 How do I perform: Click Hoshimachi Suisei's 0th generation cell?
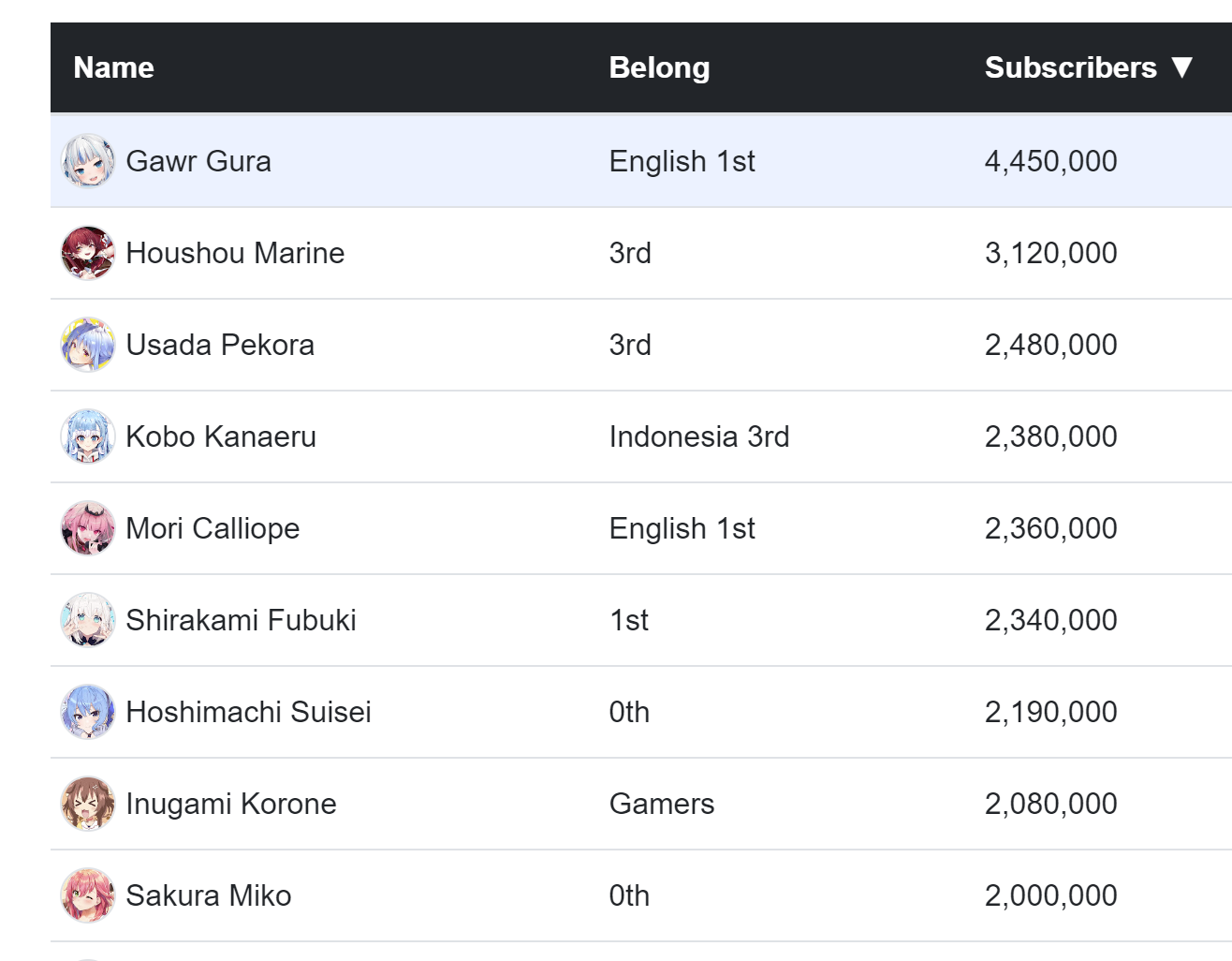click(x=629, y=712)
